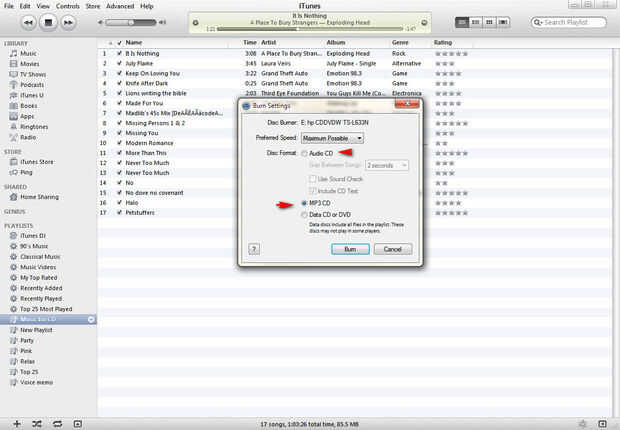The image size is (620, 430).
Task: Toggle repeat in bottom bar
Action: (57, 424)
